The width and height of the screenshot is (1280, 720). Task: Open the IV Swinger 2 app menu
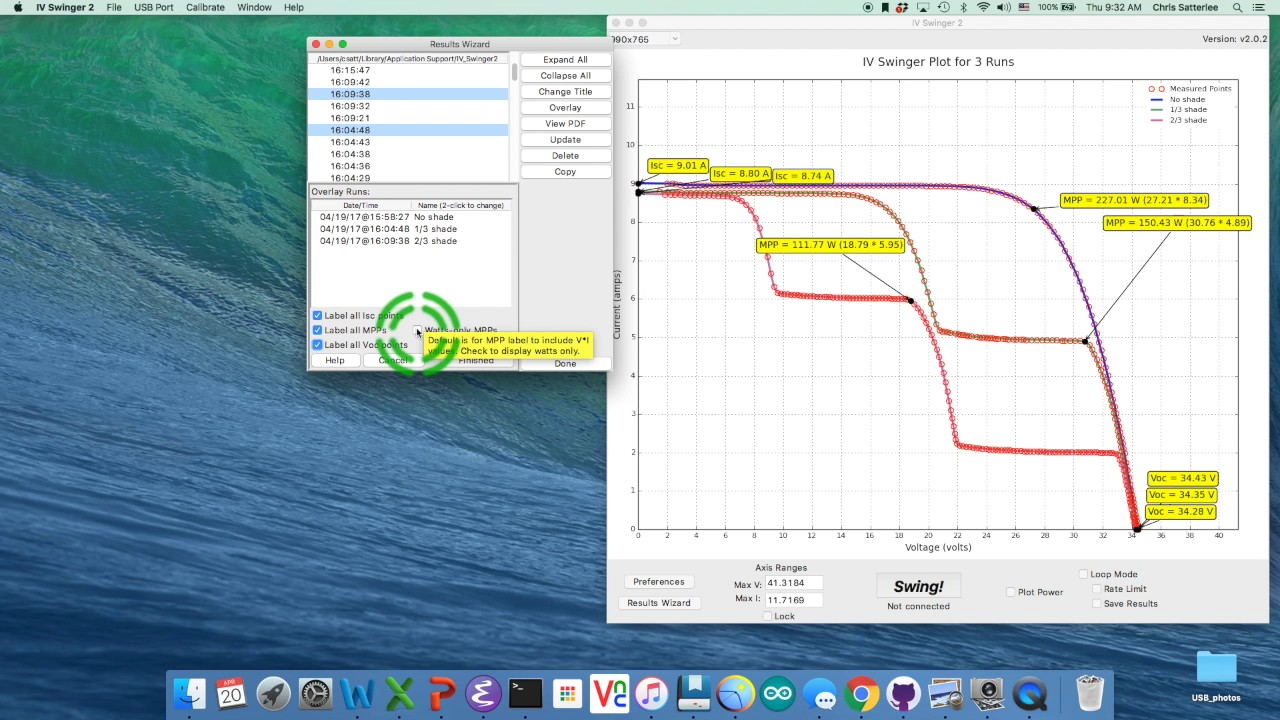(64, 7)
